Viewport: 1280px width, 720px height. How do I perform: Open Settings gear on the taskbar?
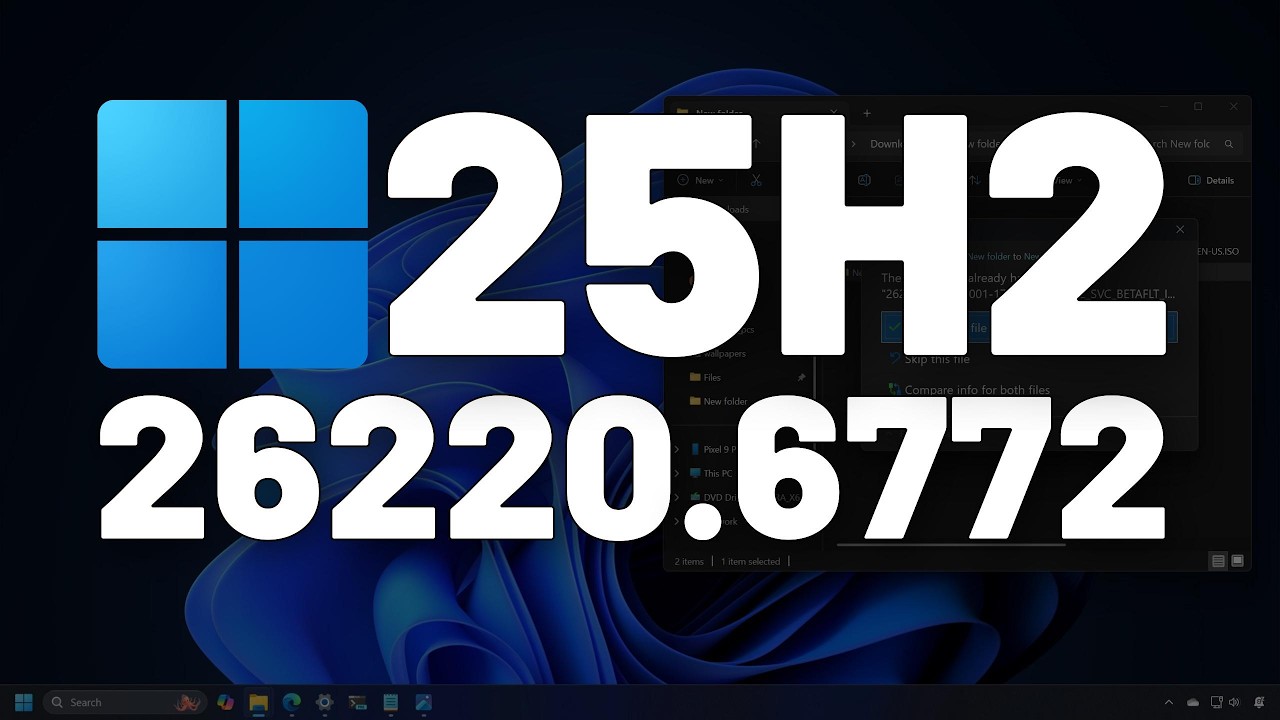[324, 702]
